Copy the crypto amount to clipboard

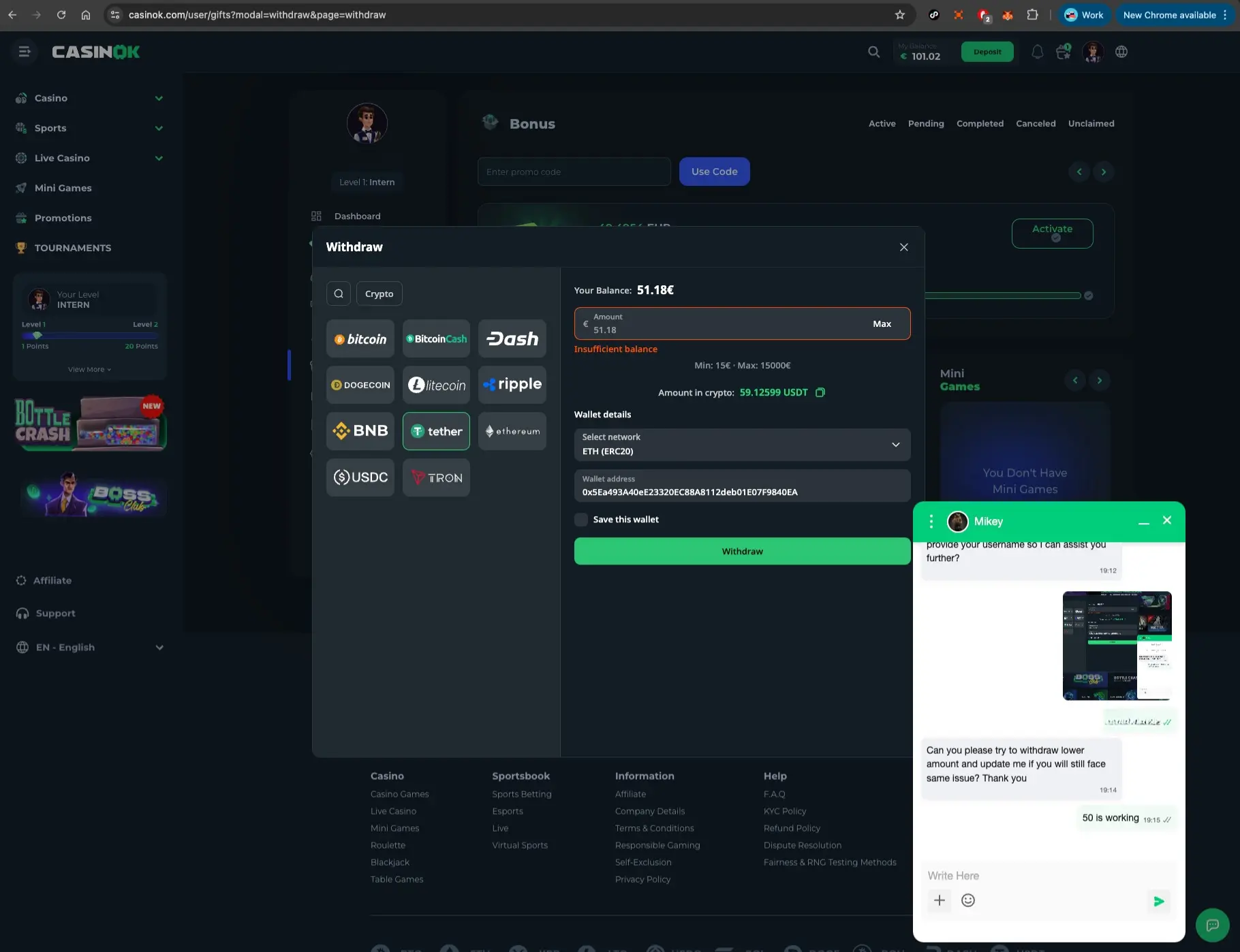point(820,392)
